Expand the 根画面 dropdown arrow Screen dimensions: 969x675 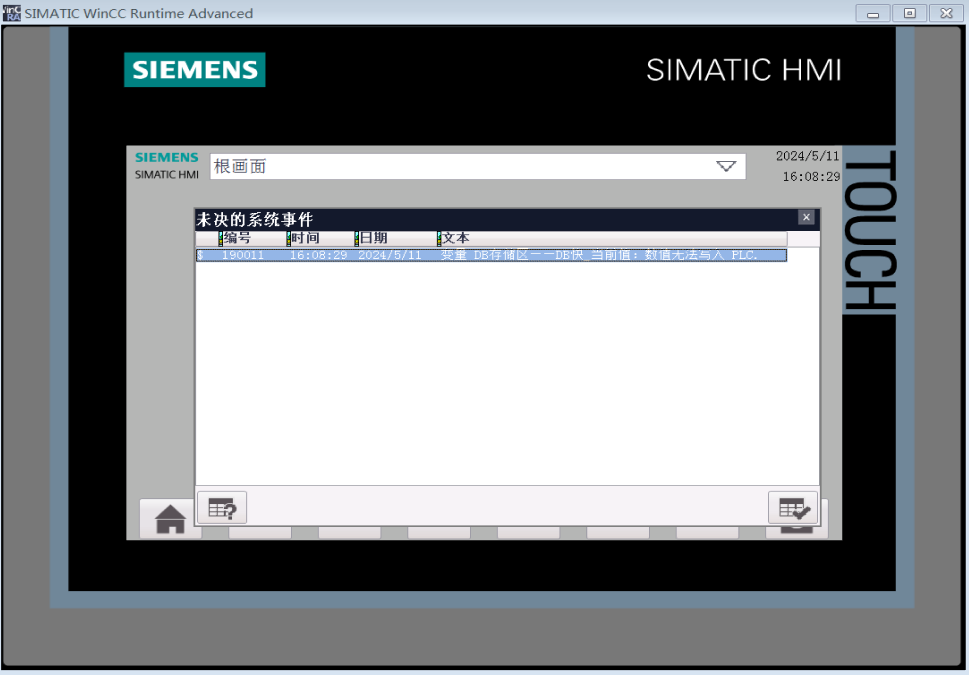726,167
